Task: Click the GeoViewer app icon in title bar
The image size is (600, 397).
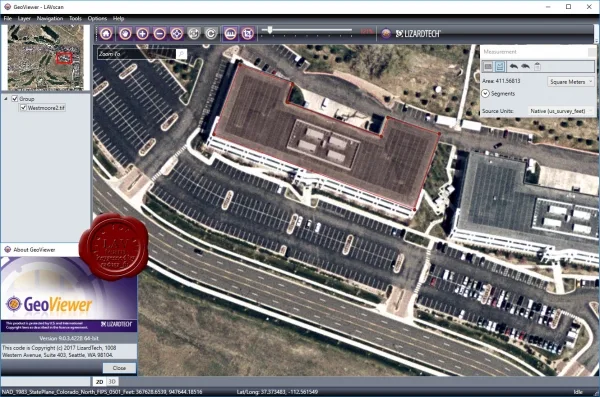Action: pyautogui.click(x=7, y=7)
